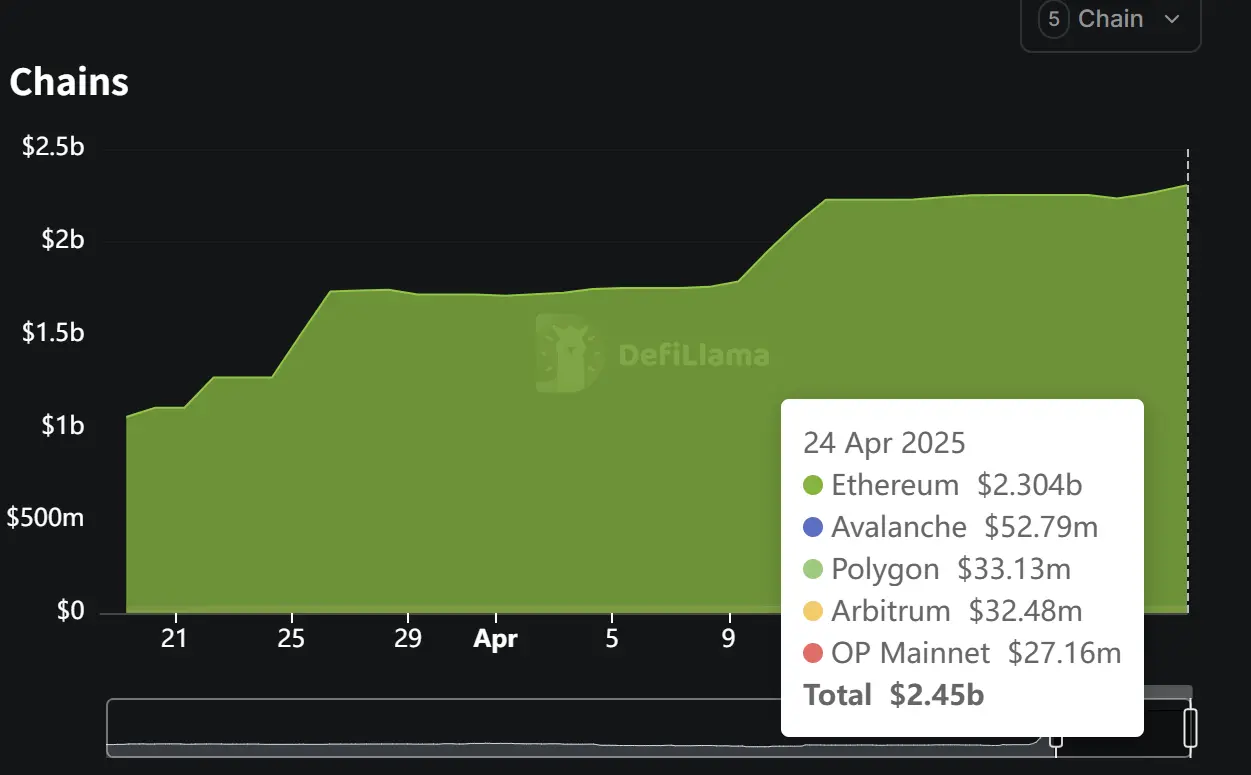The image size is (1251, 775).
Task: Click the blue Avalanche legend dot
Action: (813, 528)
